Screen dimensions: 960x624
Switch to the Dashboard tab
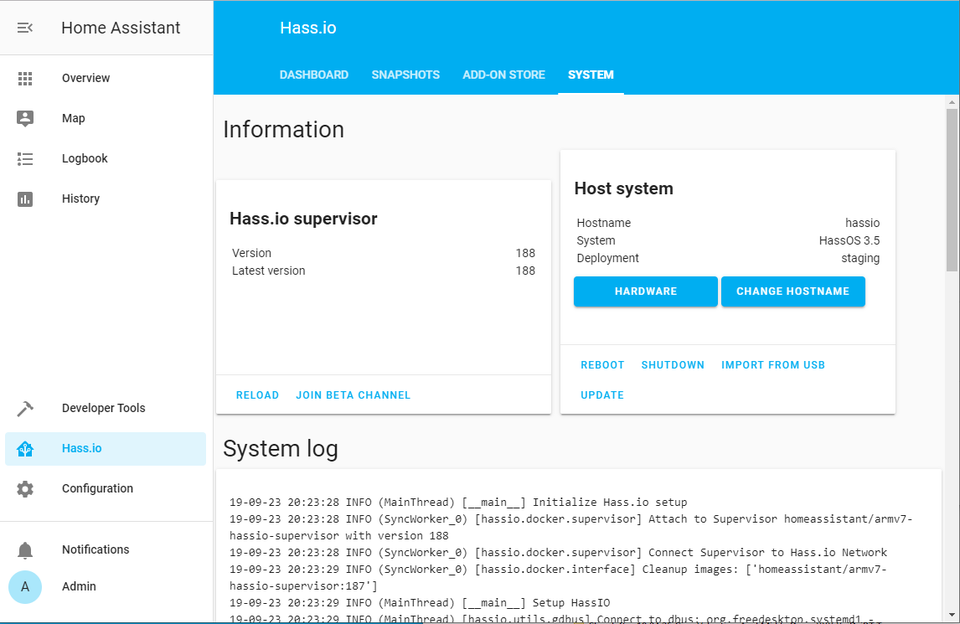tap(314, 75)
